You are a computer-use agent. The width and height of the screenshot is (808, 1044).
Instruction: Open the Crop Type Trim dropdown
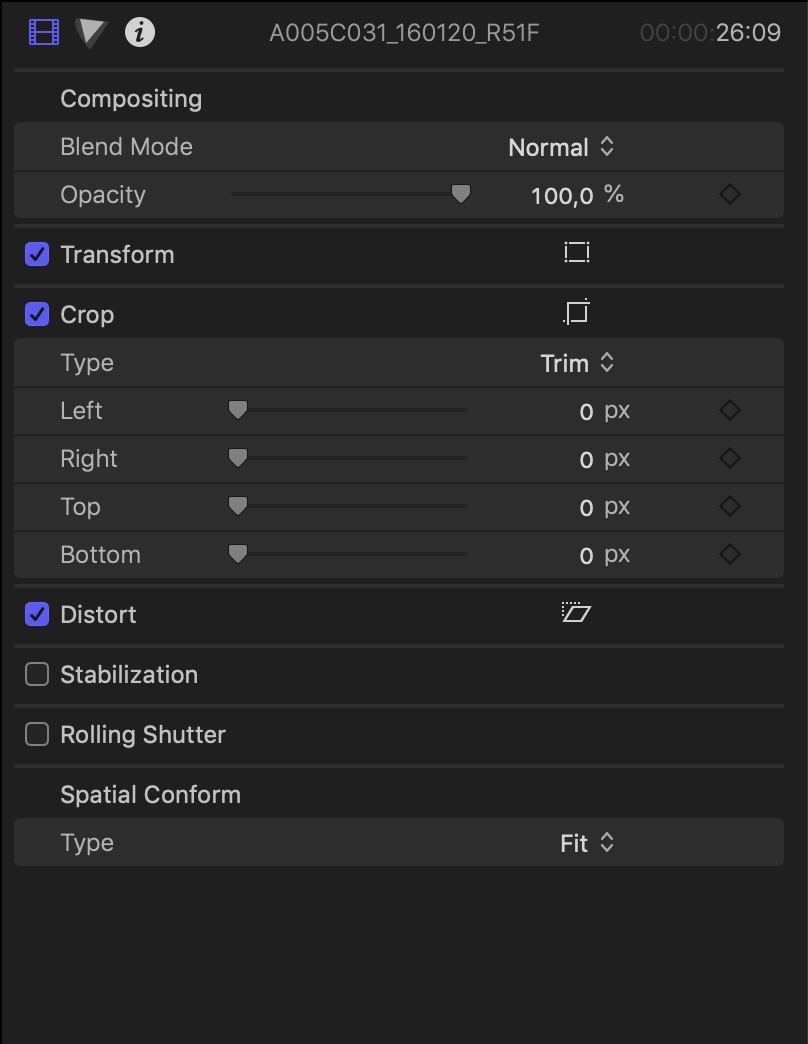point(577,363)
